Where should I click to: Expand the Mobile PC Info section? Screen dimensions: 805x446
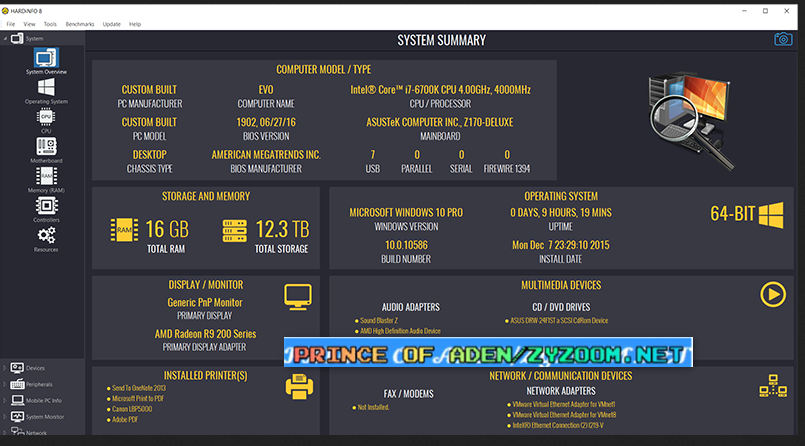pyautogui.click(x=5, y=400)
